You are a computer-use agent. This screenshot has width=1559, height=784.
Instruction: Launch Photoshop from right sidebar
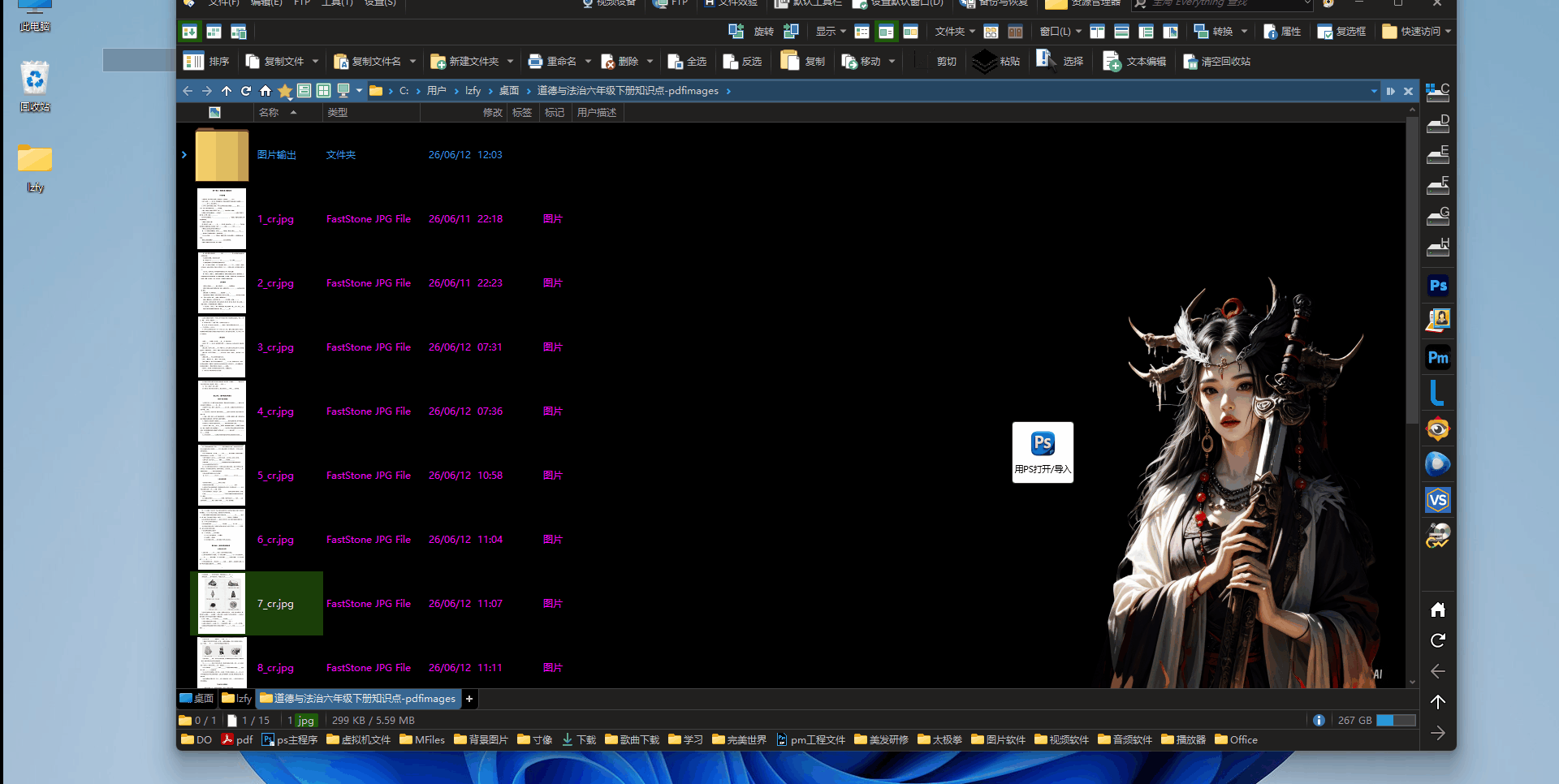click(1438, 286)
